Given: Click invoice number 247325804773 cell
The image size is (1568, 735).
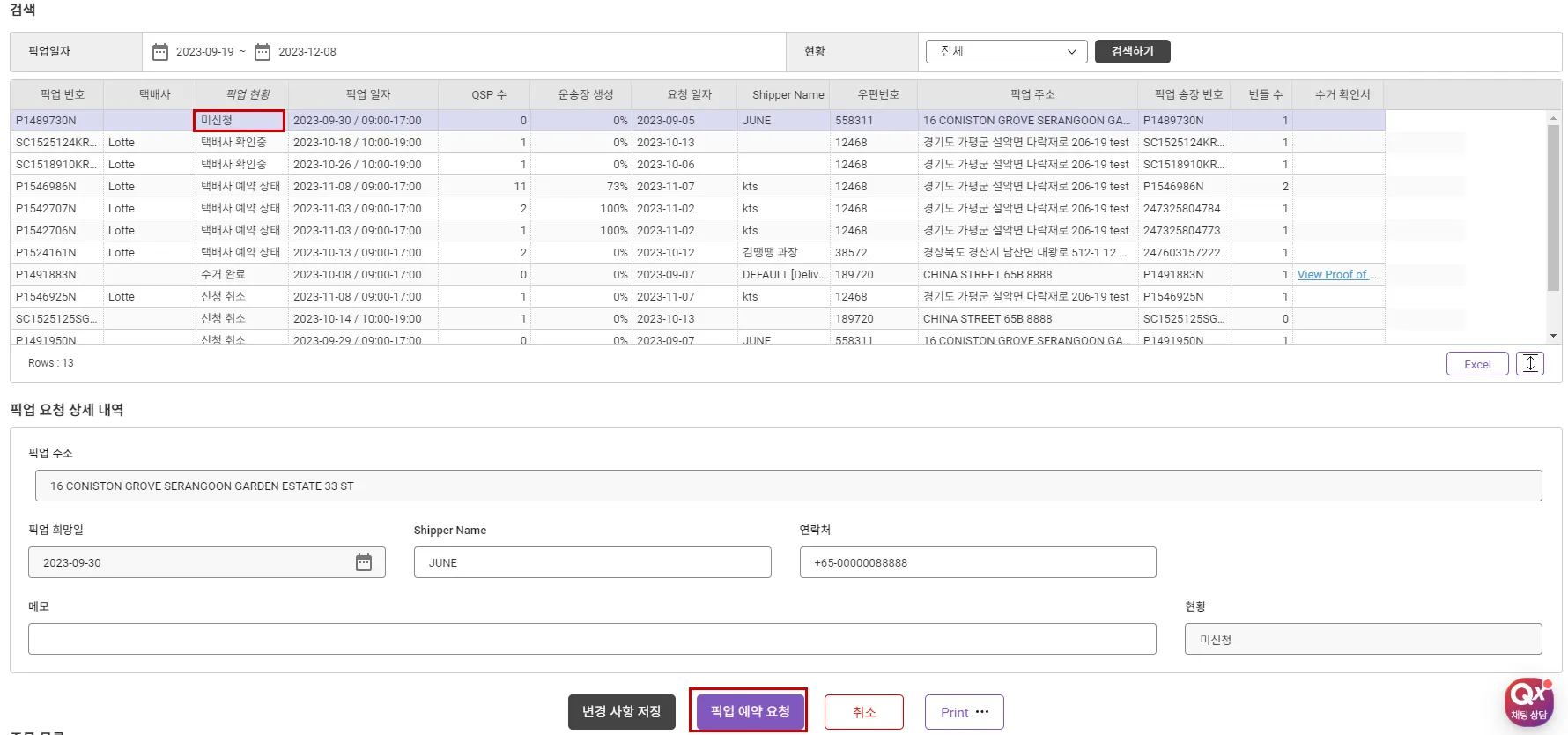Looking at the screenshot, I should pyautogui.click(x=1184, y=231).
